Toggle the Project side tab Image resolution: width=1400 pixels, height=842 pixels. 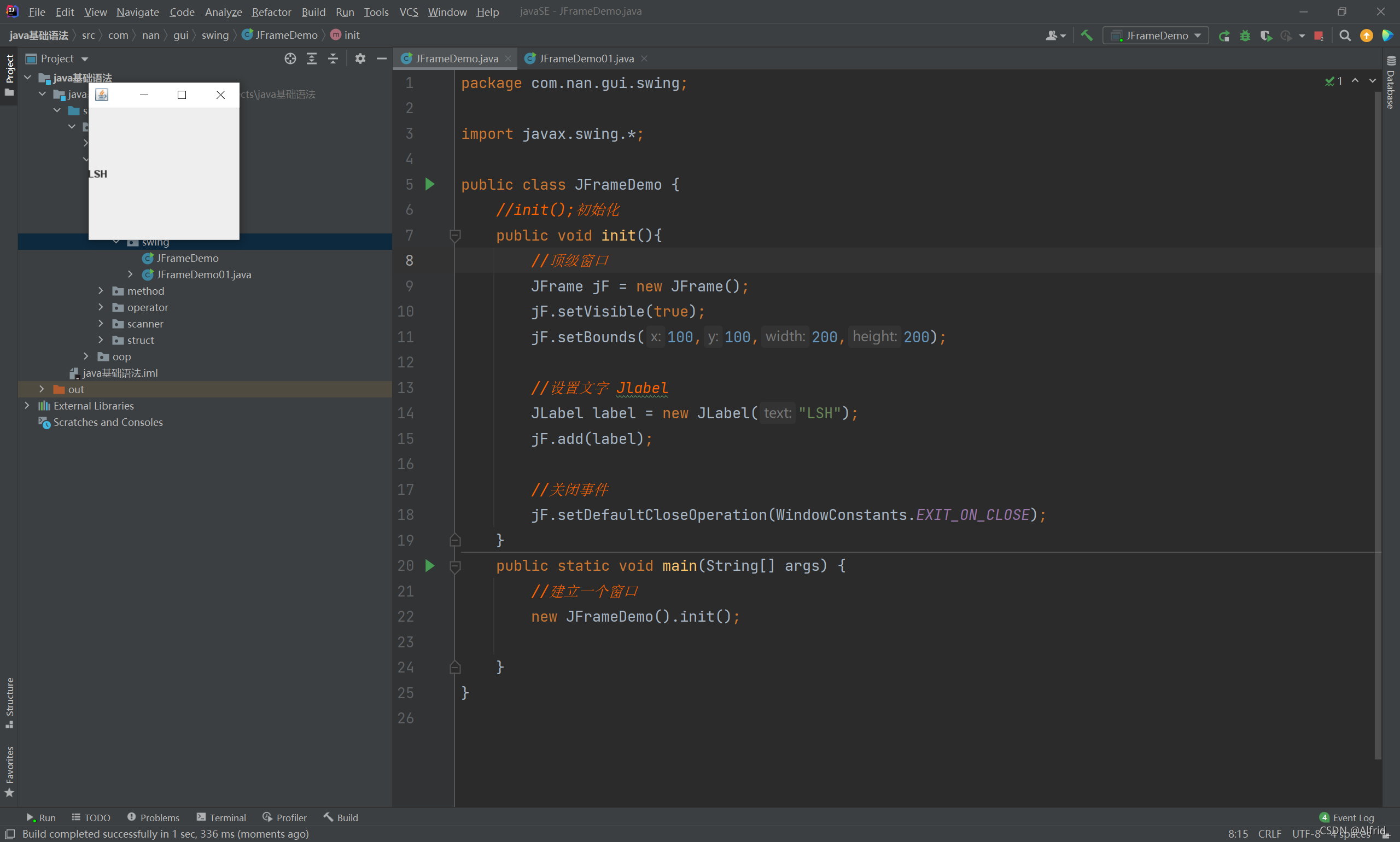click(9, 75)
